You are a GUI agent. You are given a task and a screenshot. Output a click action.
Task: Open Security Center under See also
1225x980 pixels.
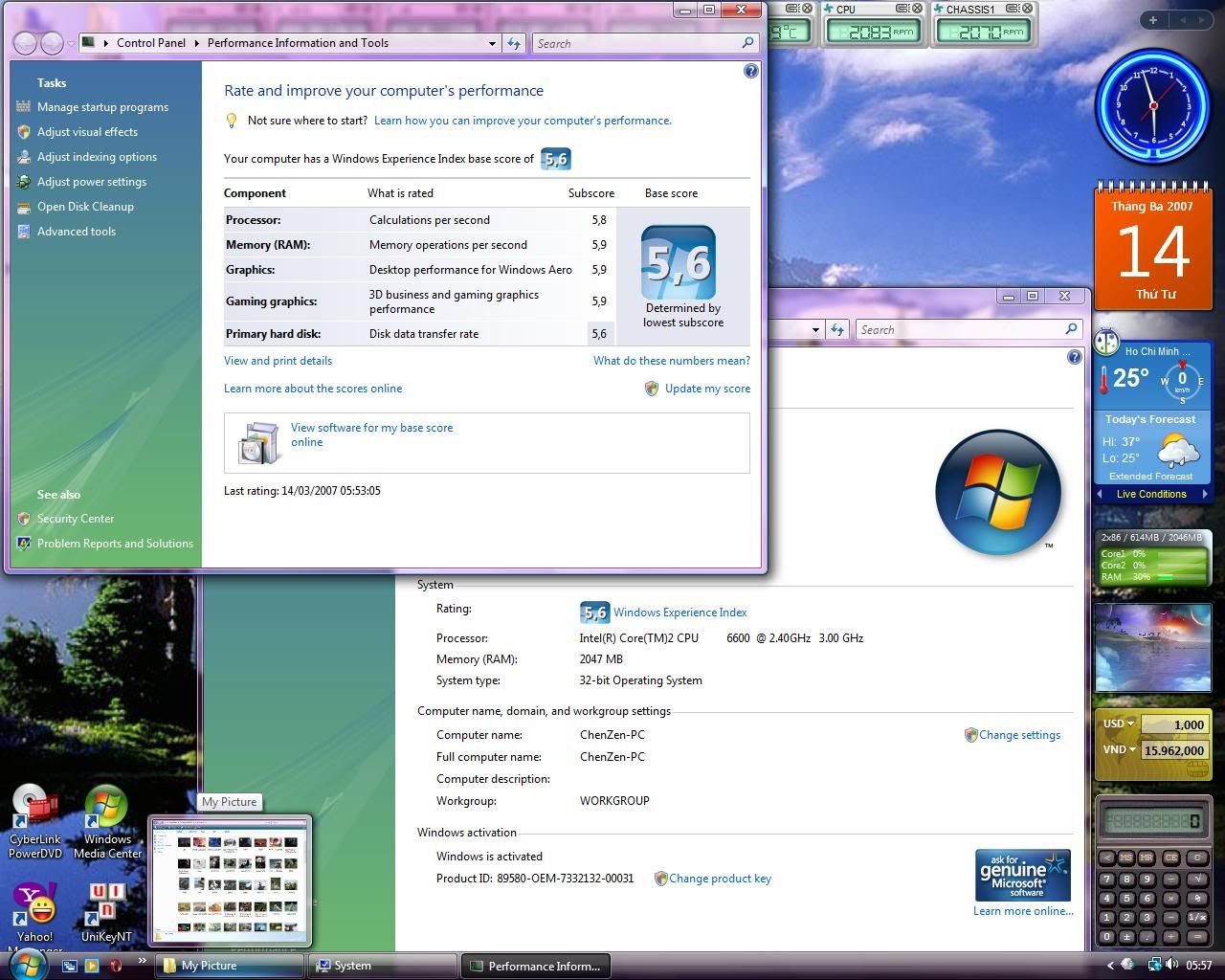click(75, 519)
